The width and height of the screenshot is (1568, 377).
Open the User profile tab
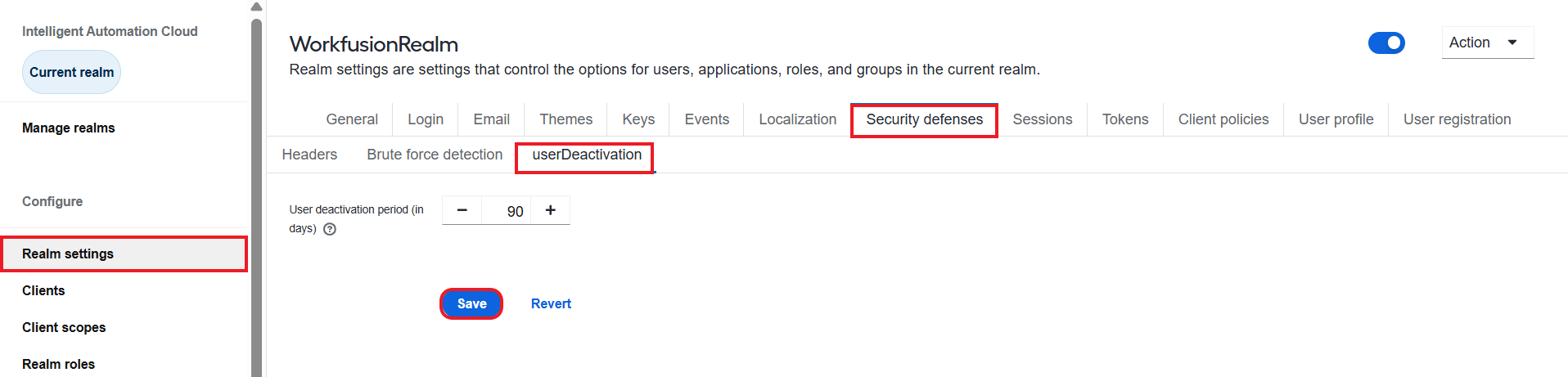1336,119
